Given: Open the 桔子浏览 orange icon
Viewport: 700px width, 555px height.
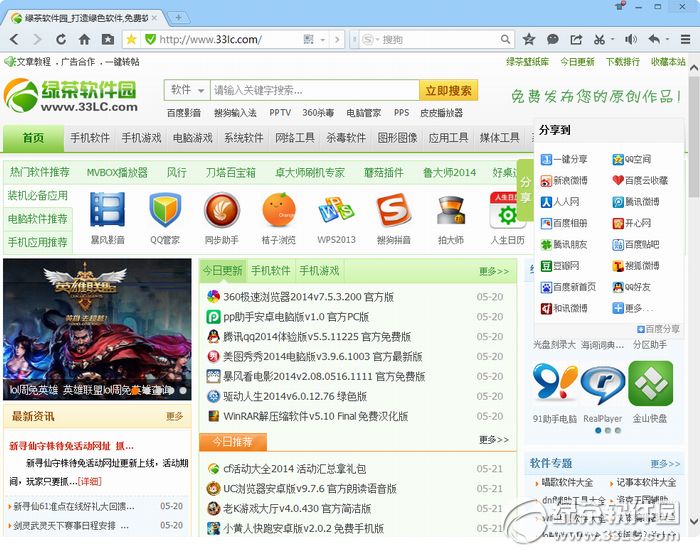Looking at the screenshot, I should [x=279, y=209].
